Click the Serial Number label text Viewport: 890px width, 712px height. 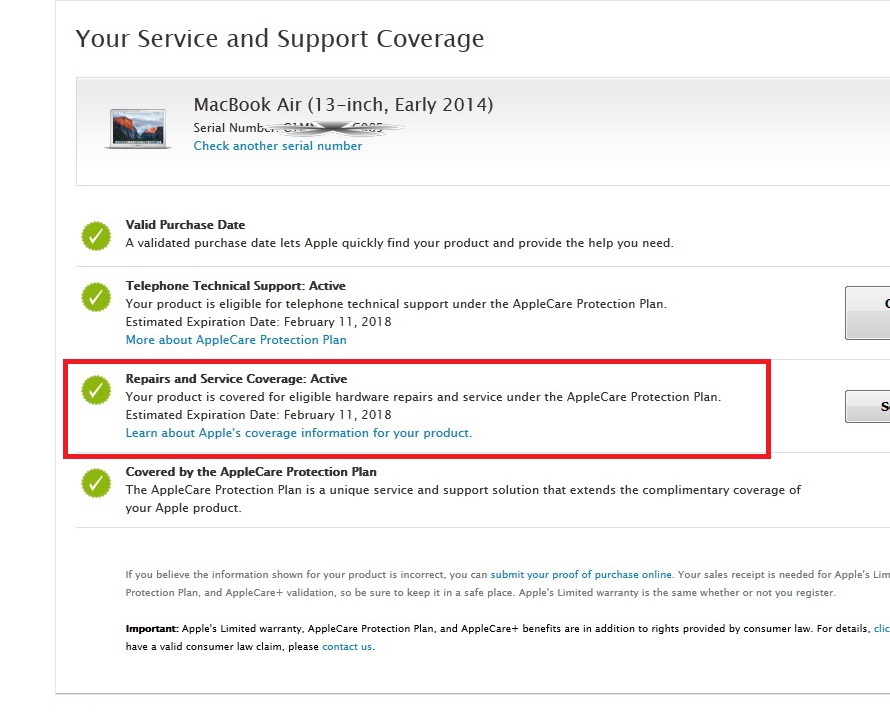236,128
